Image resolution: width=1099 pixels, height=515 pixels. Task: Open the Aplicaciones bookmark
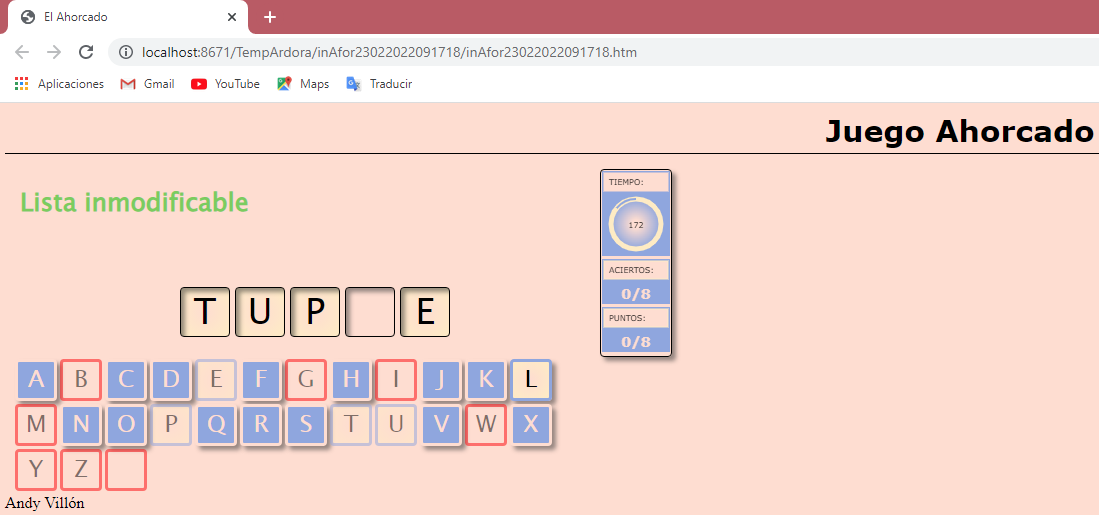click(59, 84)
